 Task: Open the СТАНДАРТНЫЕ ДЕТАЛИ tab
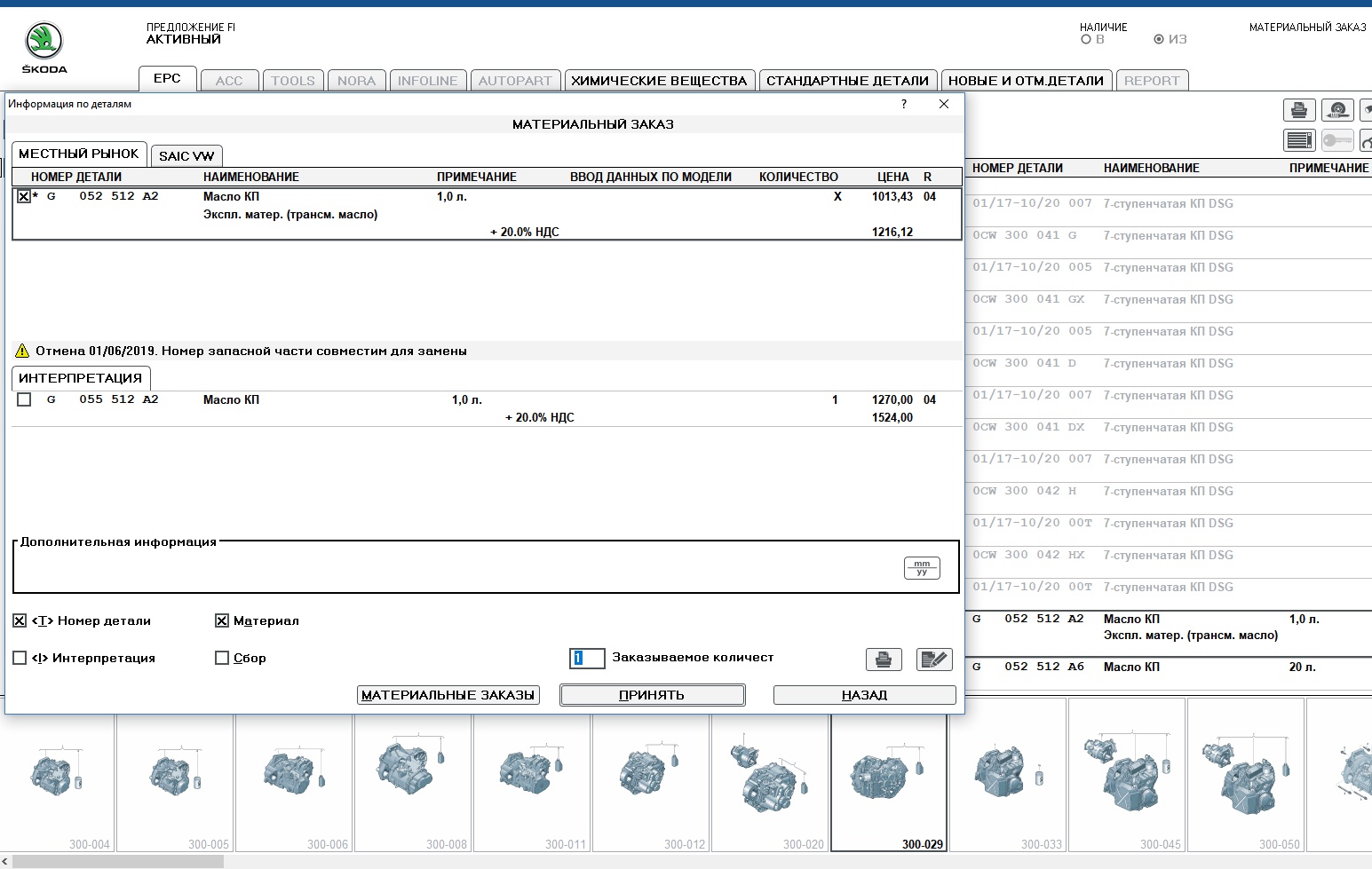point(847,81)
